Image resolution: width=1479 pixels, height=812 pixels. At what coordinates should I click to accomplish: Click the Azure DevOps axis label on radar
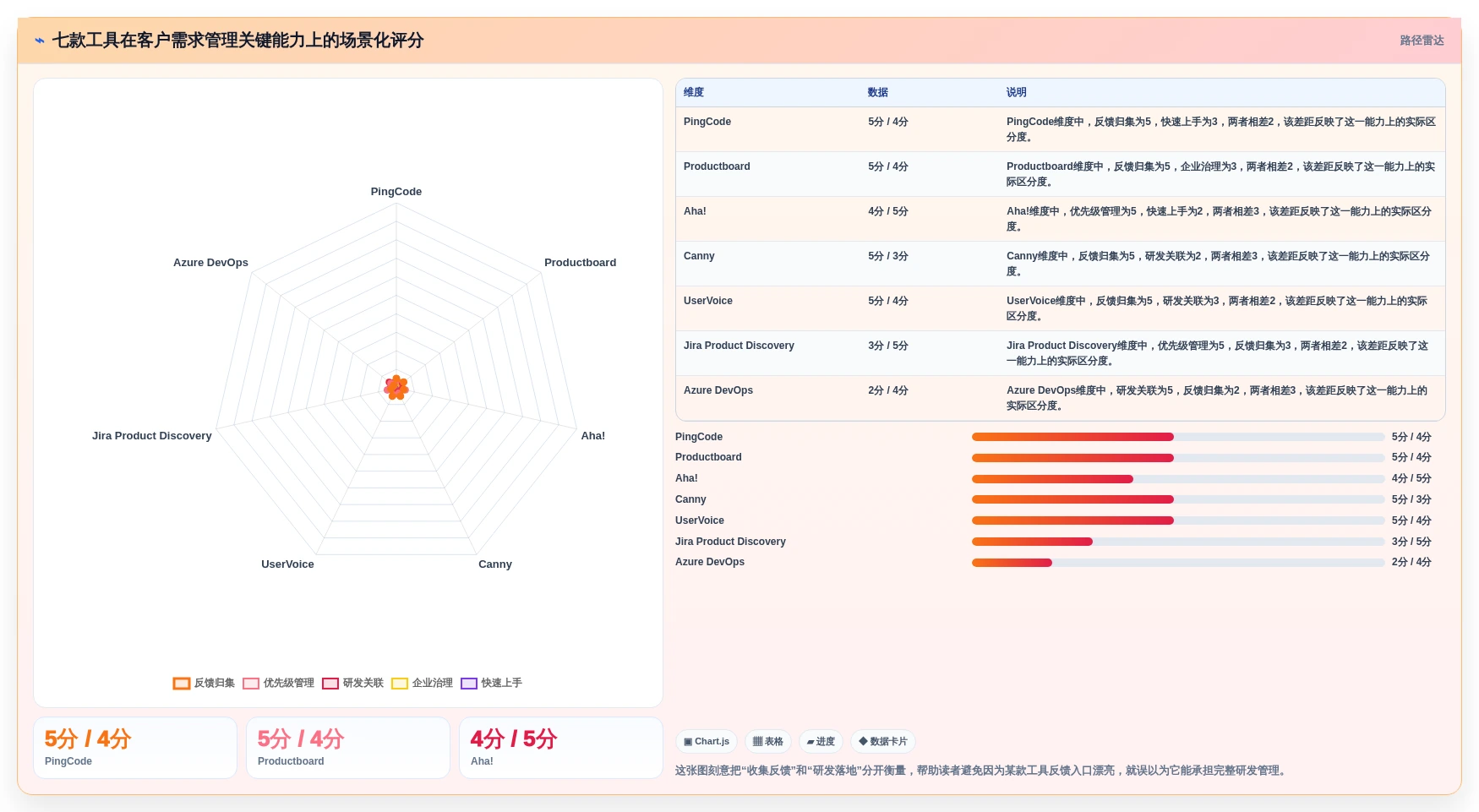tap(210, 263)
